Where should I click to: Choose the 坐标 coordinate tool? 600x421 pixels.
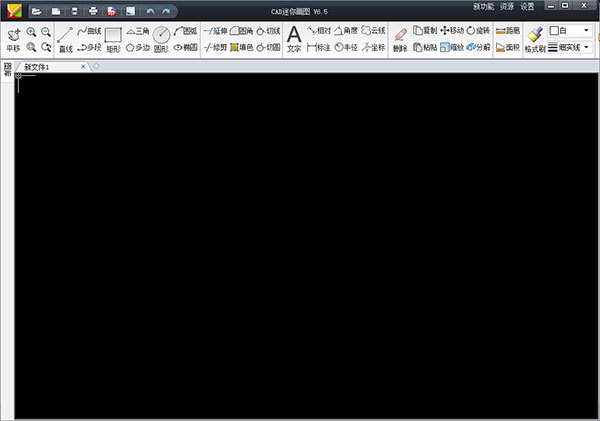[x=373, y=47]
